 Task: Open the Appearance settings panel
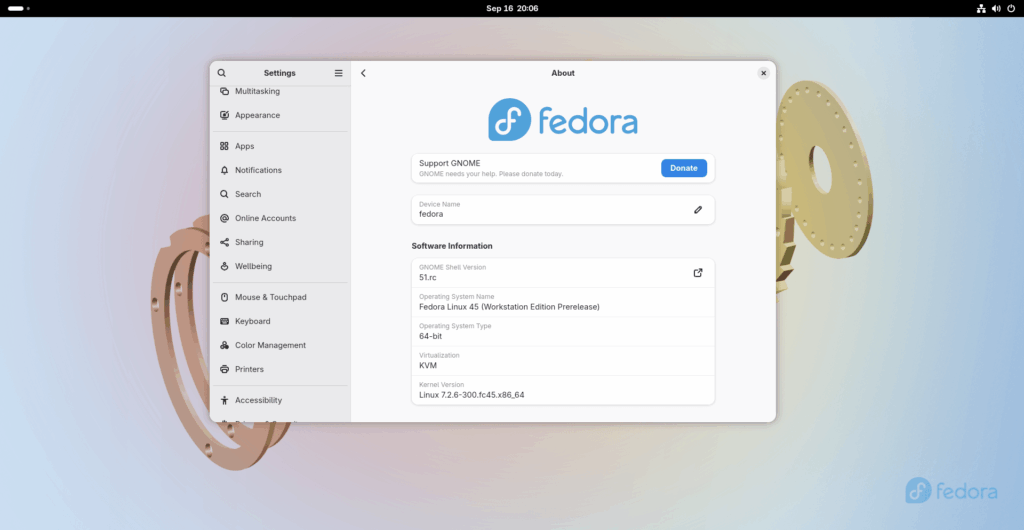[x=281, y=115]
